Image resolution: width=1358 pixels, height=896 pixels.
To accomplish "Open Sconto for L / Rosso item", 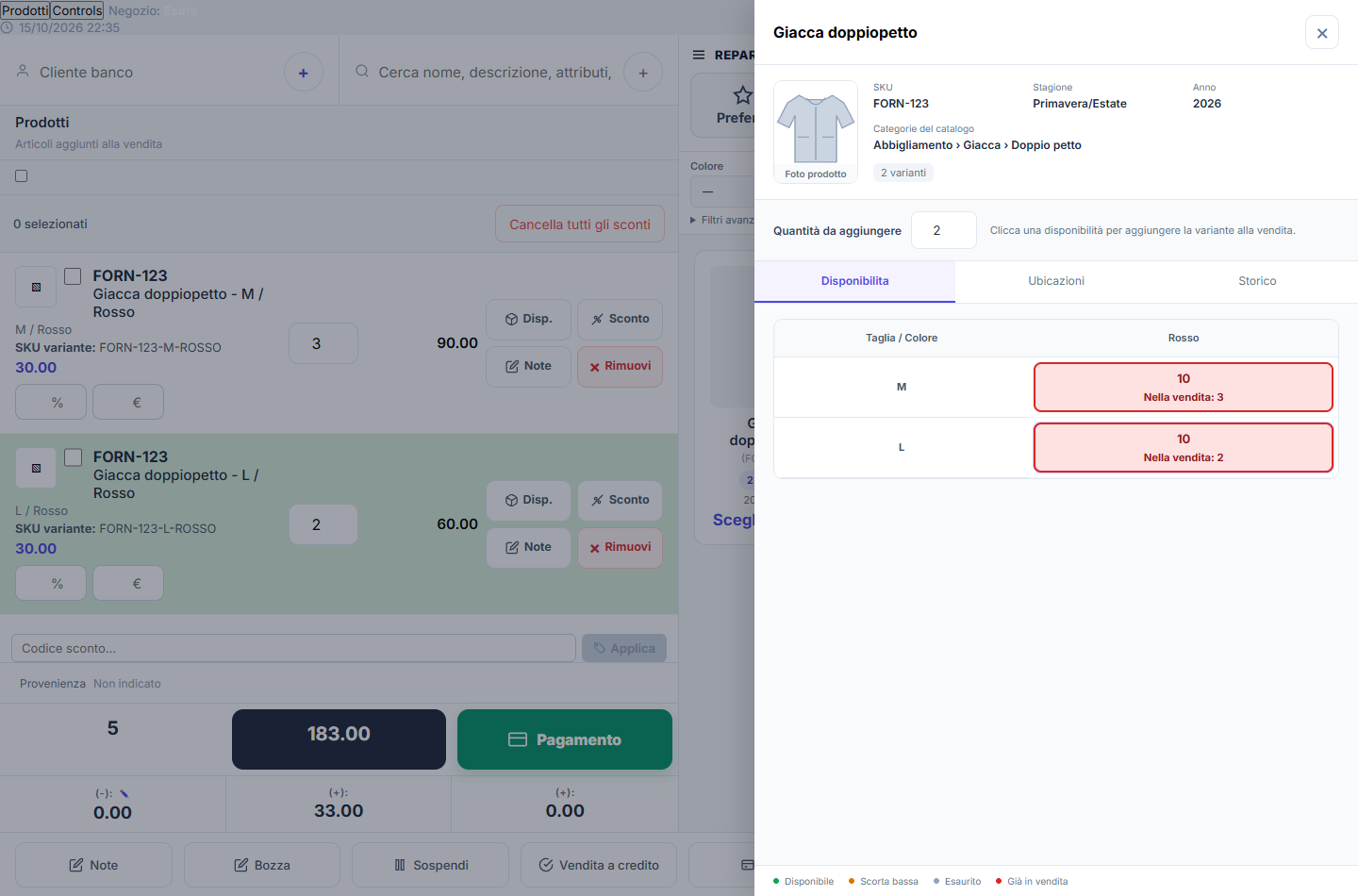I will 620,500.
